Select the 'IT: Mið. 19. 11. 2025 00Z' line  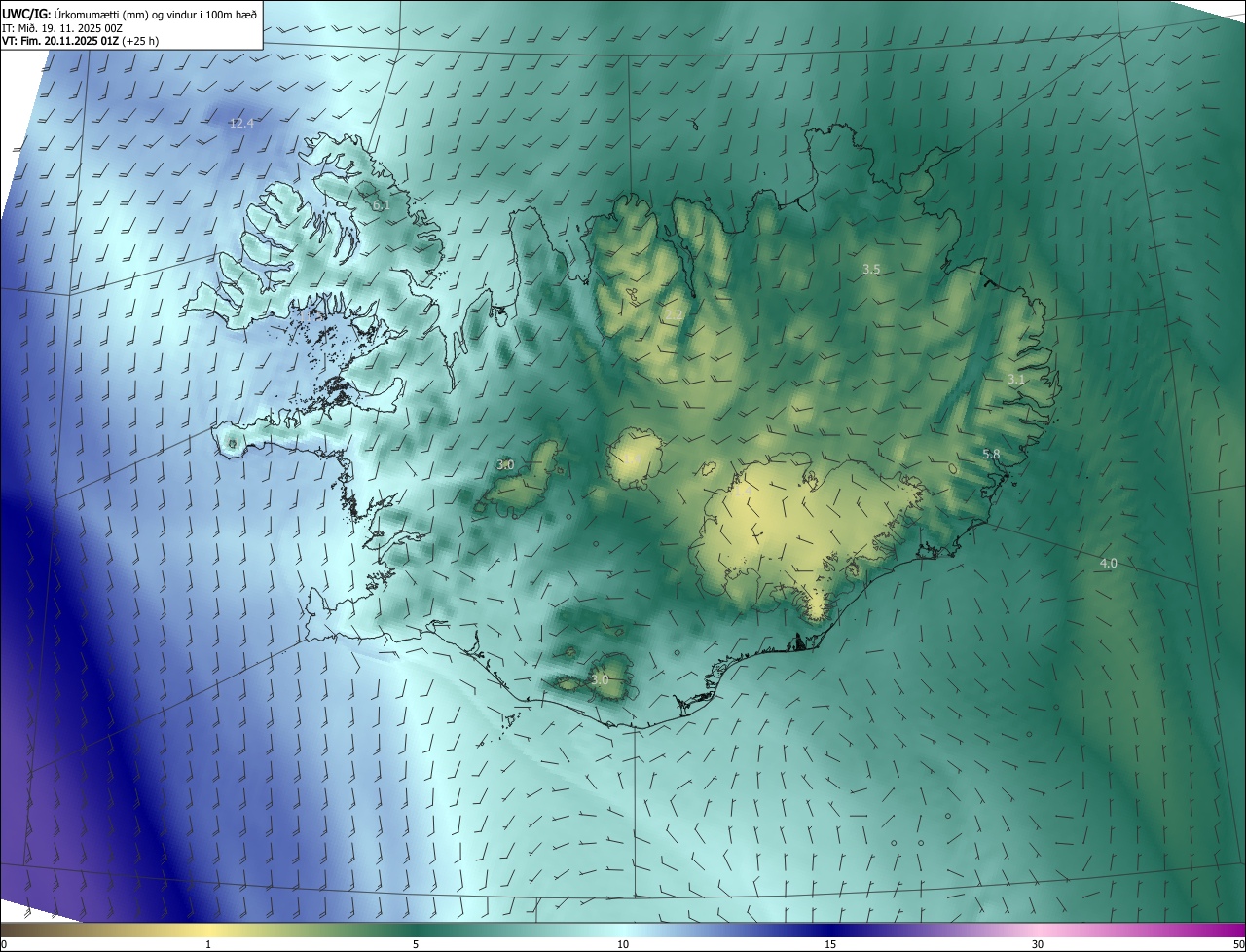point(62,27)
